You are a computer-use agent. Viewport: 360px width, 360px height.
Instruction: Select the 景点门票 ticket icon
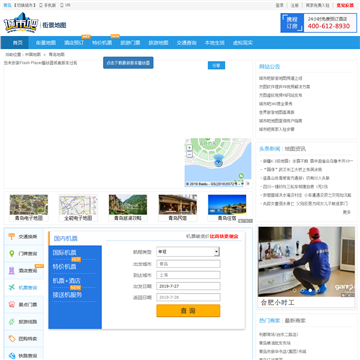click(12, 305)
